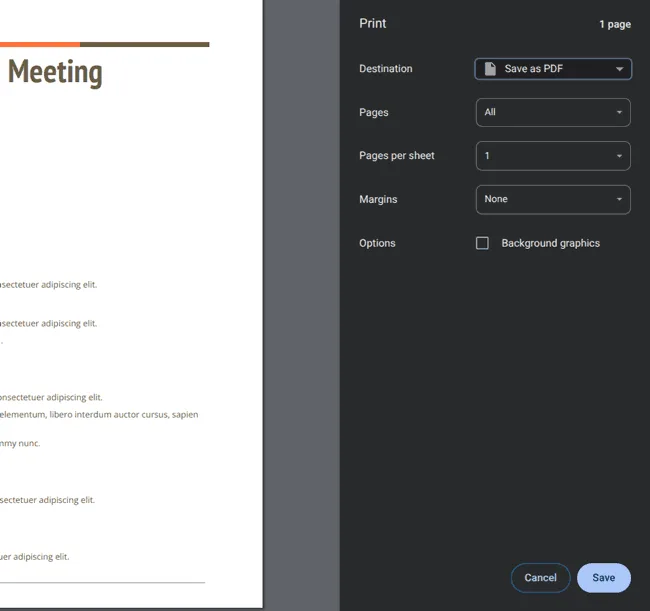Image resolution: width=650 pixels, height=611 pixels.
Task: Click the Options label
Action: click(x=377, y=243)
